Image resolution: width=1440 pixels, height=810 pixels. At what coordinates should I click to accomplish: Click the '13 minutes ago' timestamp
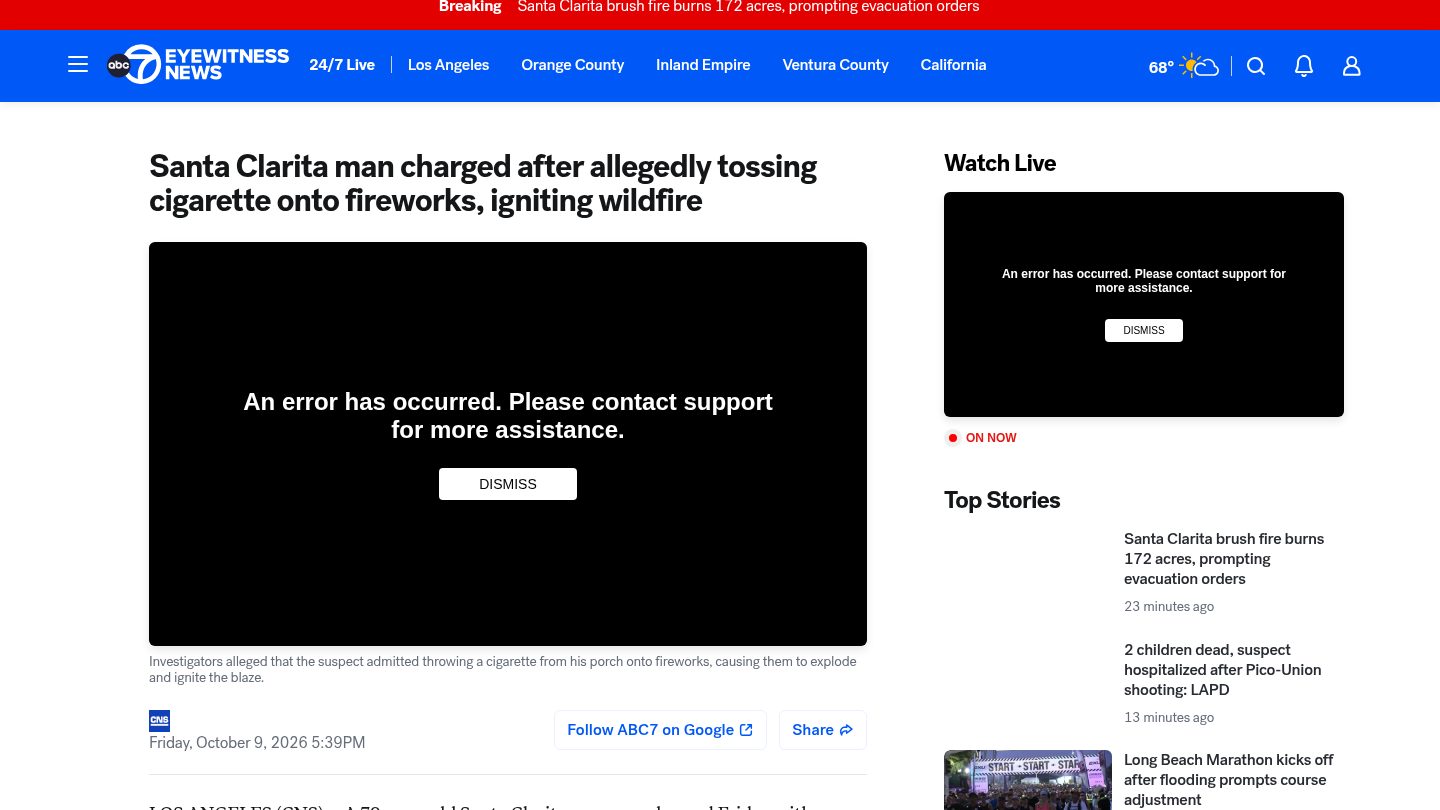1169,718
